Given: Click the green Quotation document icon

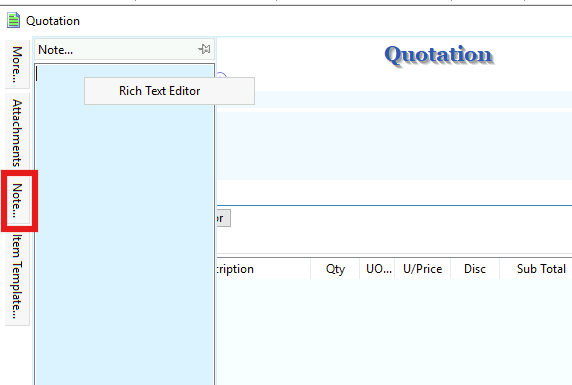Looking at the screenshot, I should pos(13,20).
